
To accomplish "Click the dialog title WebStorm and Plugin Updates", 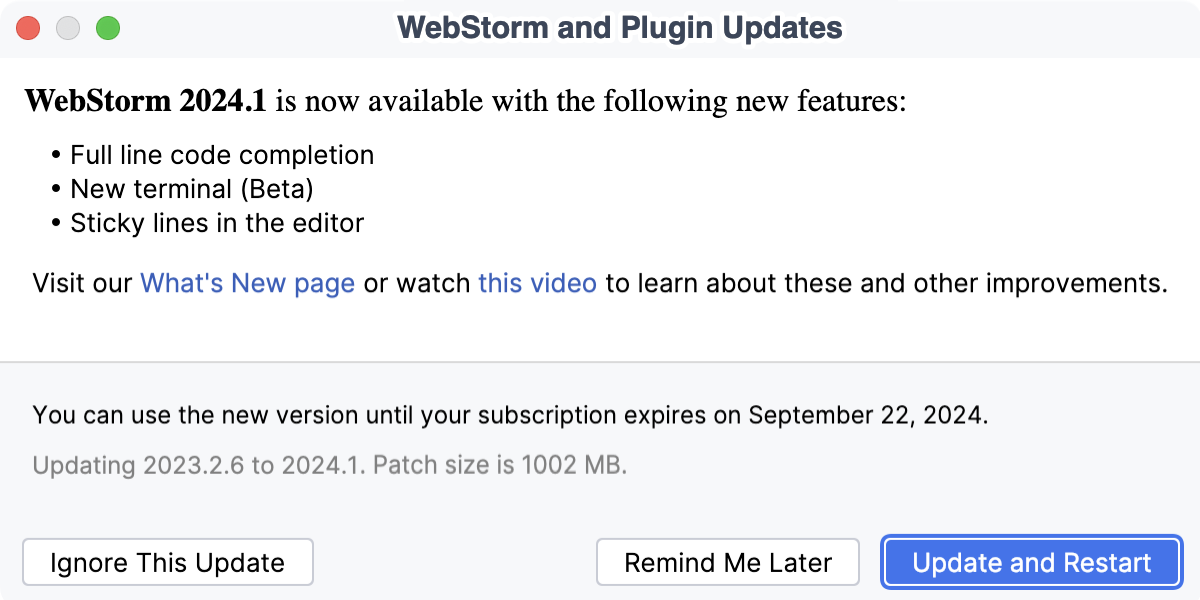I will pyautogui.click(x=620, y=27).
